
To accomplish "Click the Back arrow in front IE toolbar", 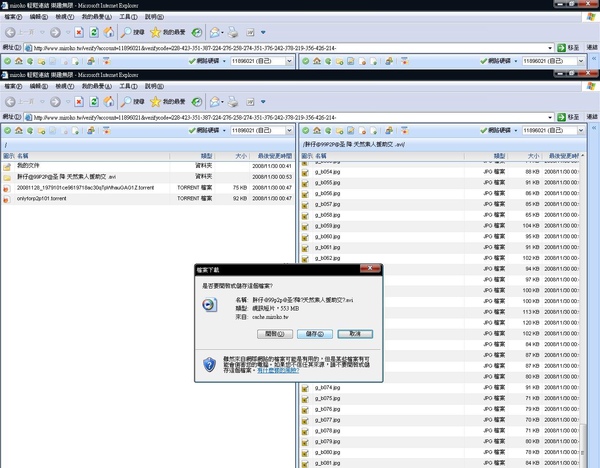I will [x=11, y=102].
